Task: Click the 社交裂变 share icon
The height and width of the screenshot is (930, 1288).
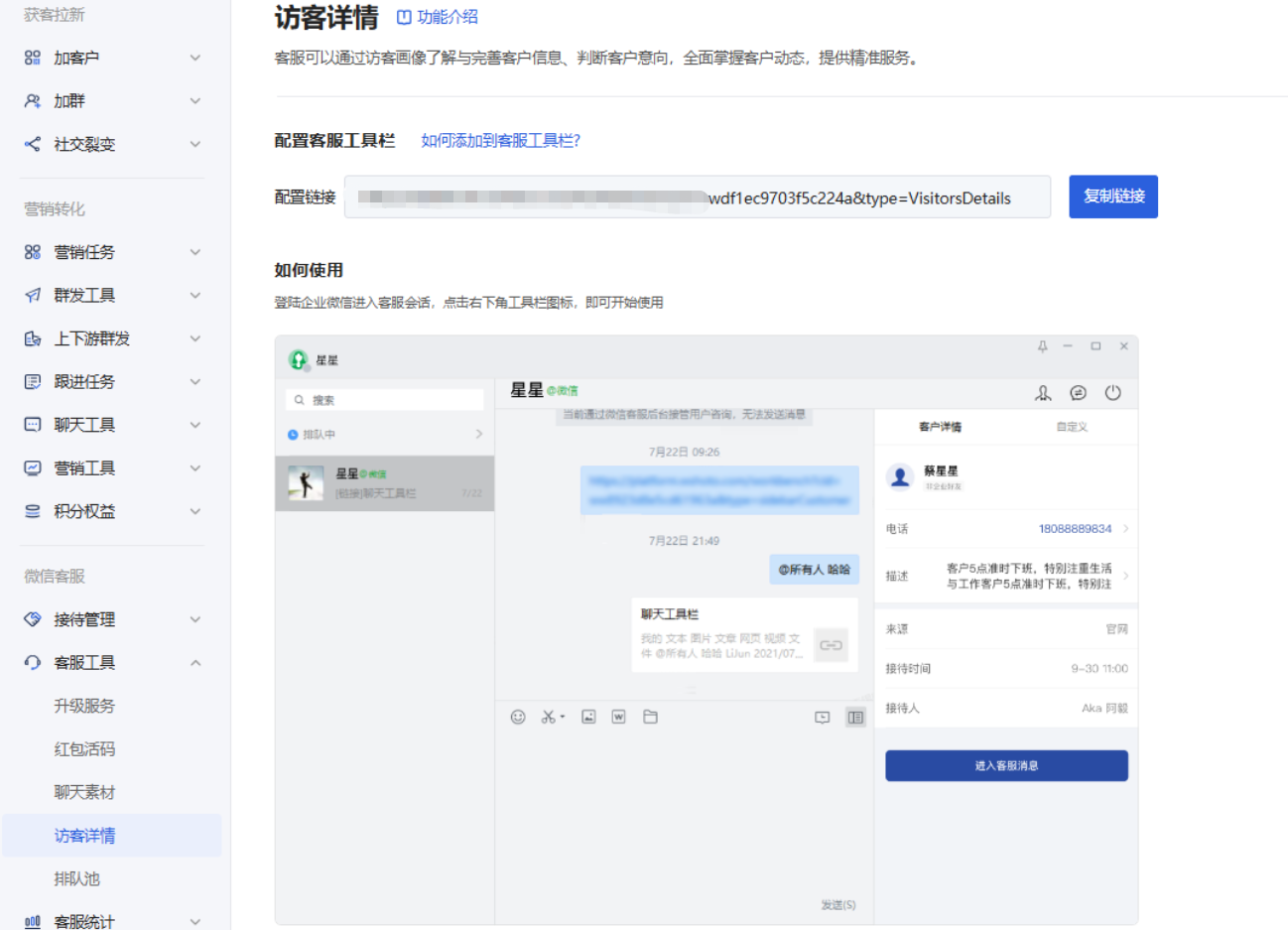Action: click(x=33, y=144)
